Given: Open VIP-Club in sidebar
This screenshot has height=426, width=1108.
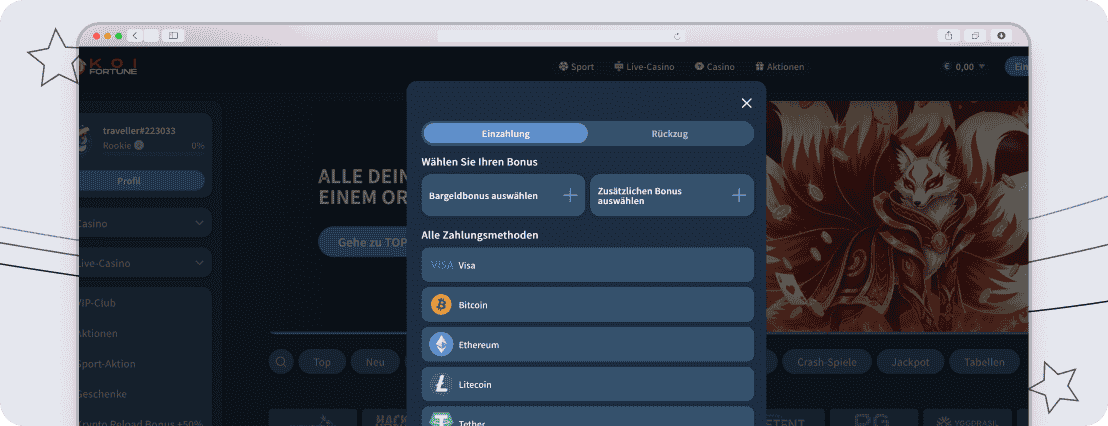Looking at the screenshot, I should pyautogui.click(x=98, y=303).
